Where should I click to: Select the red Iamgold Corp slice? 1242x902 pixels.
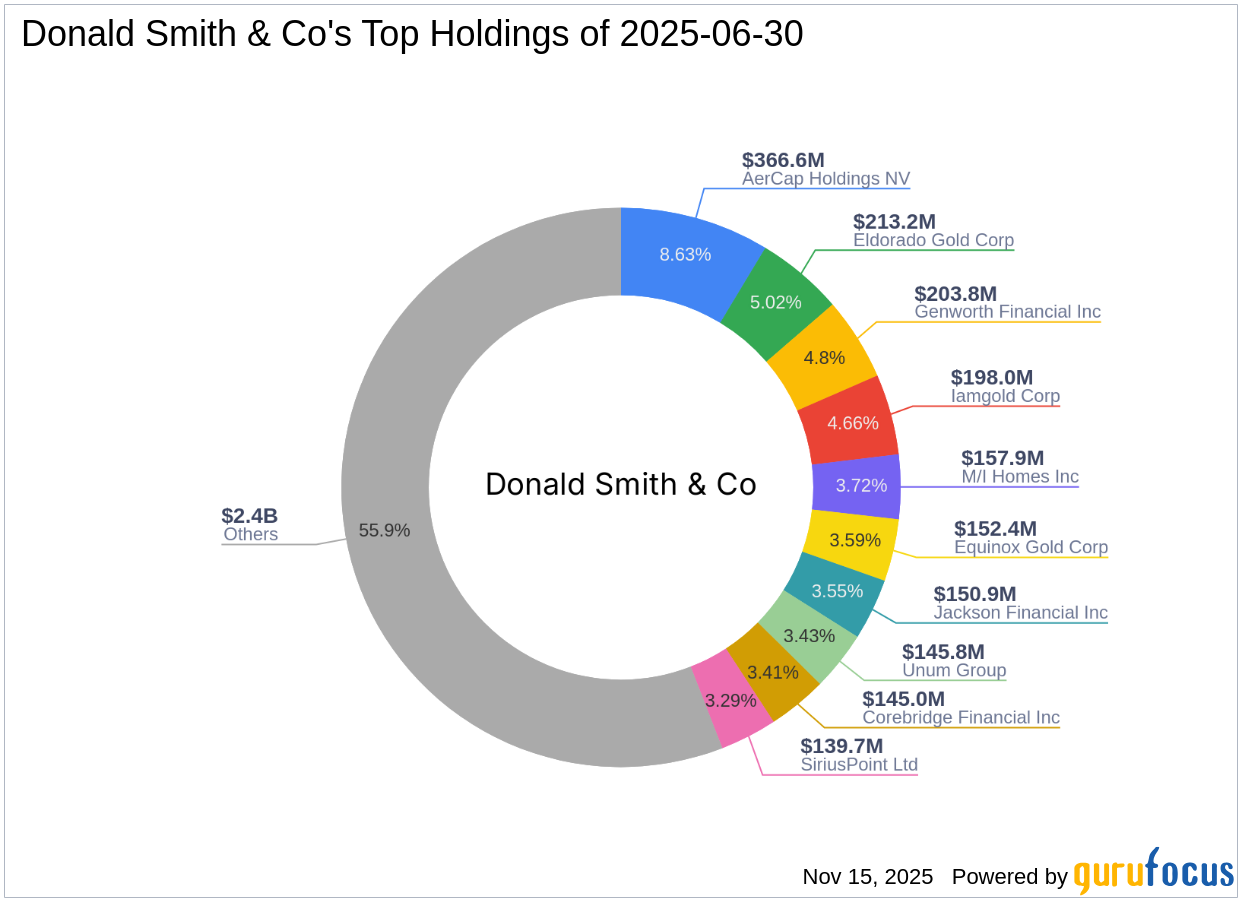854,423
